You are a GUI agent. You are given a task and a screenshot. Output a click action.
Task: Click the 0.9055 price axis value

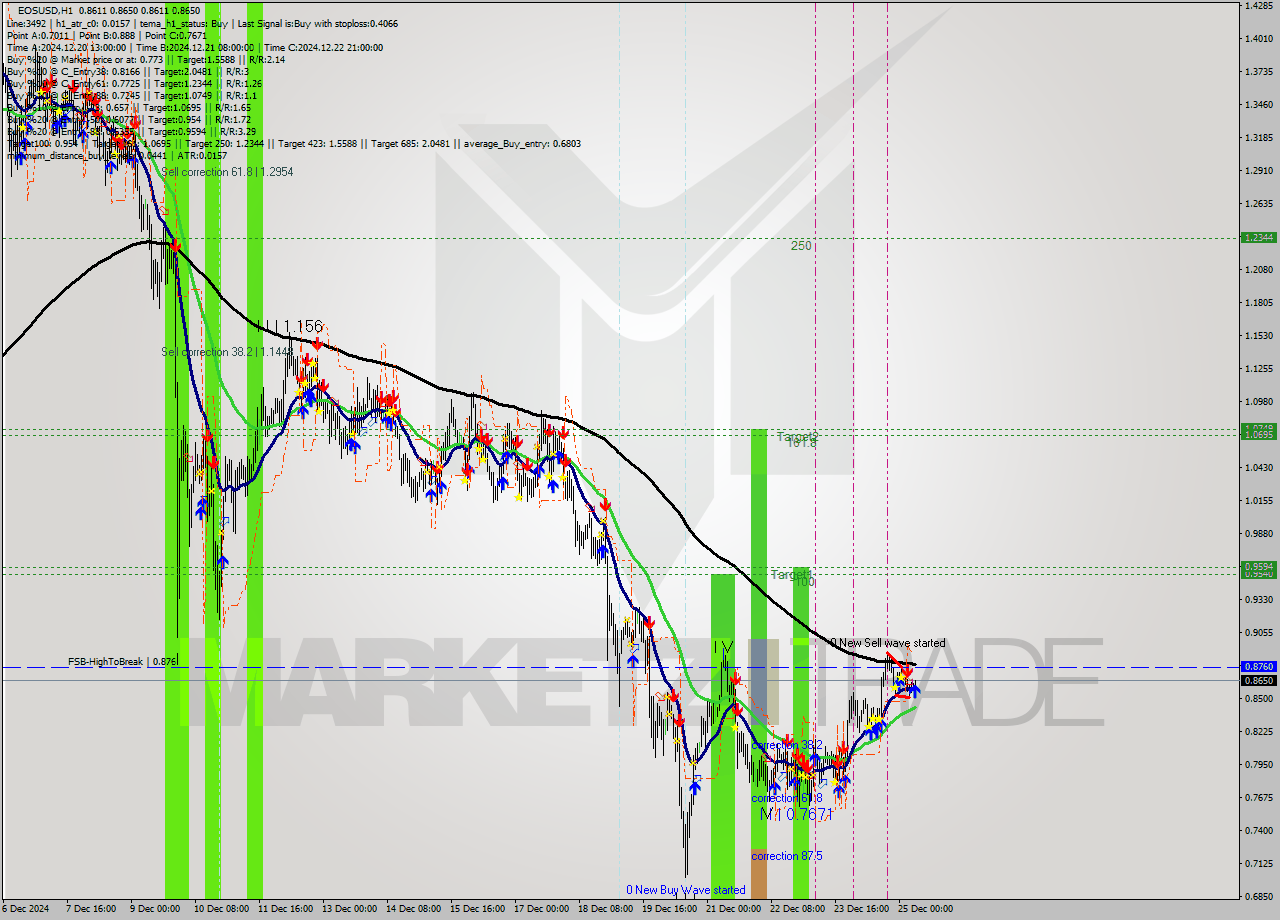[1258, 632]
